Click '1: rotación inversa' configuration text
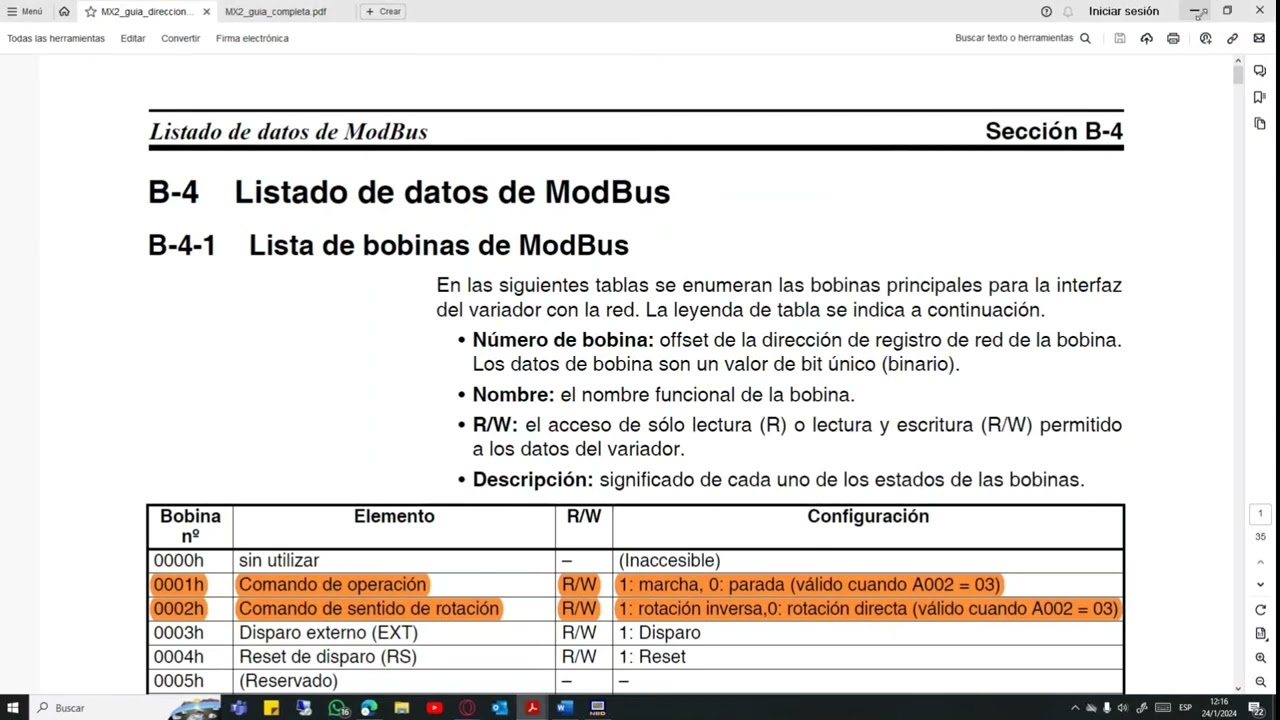 pos(690,609)
